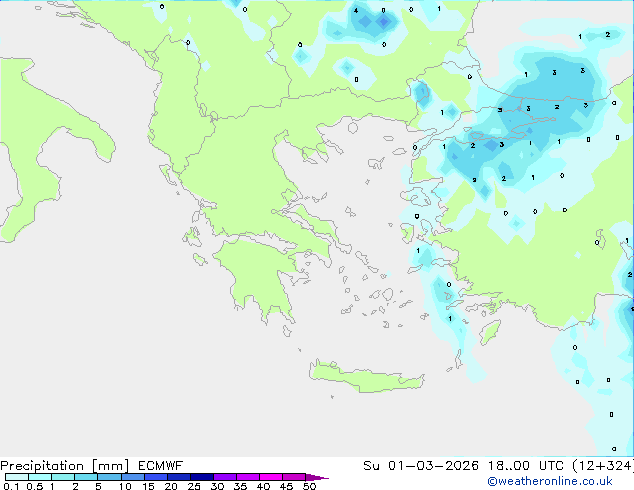Click the above-50 arrow at legend end
634x490 pixels.
[x=317, y=477]
